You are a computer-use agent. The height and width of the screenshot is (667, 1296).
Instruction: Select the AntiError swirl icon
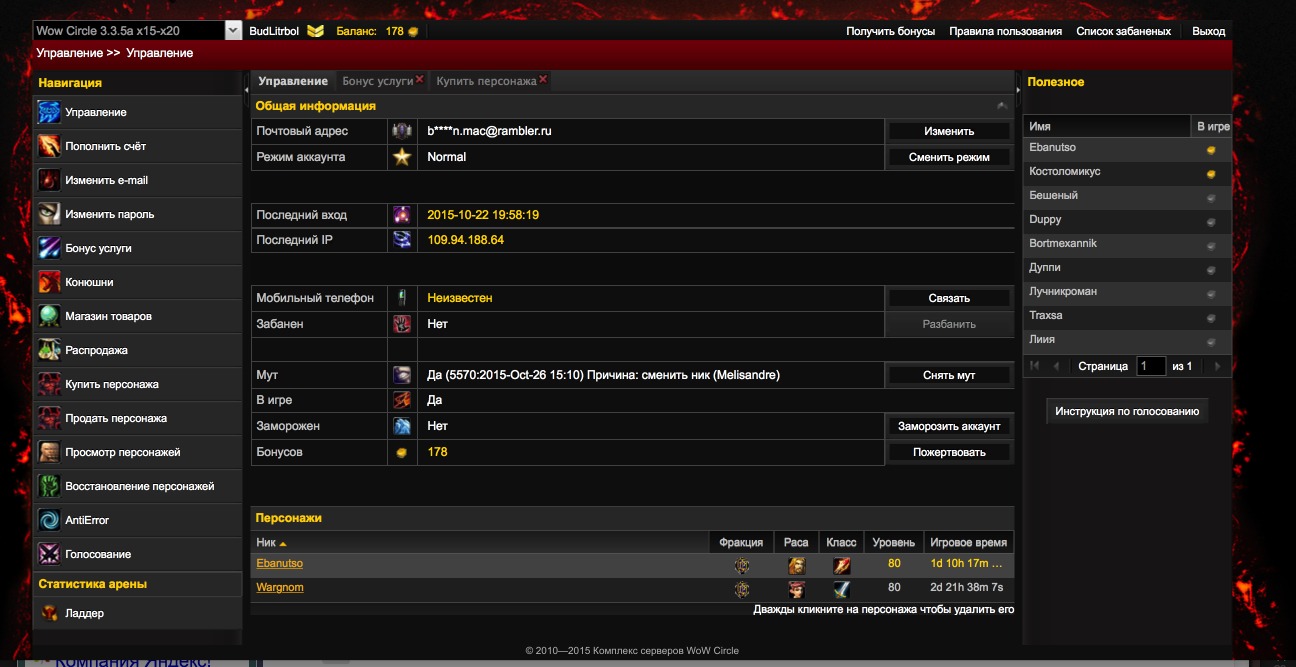point(49,520)
